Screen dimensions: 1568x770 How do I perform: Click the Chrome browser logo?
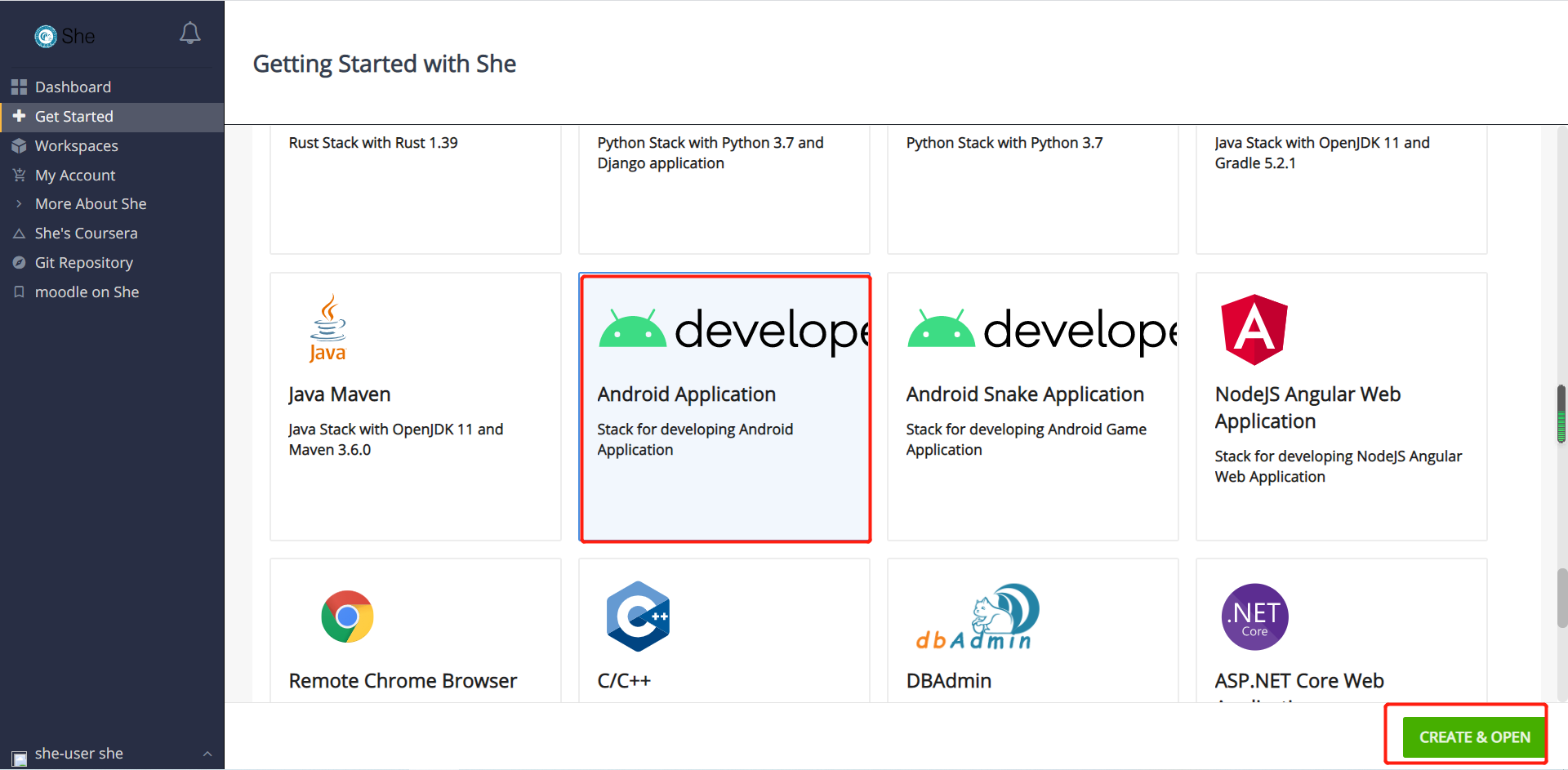(x=347, y=616)
